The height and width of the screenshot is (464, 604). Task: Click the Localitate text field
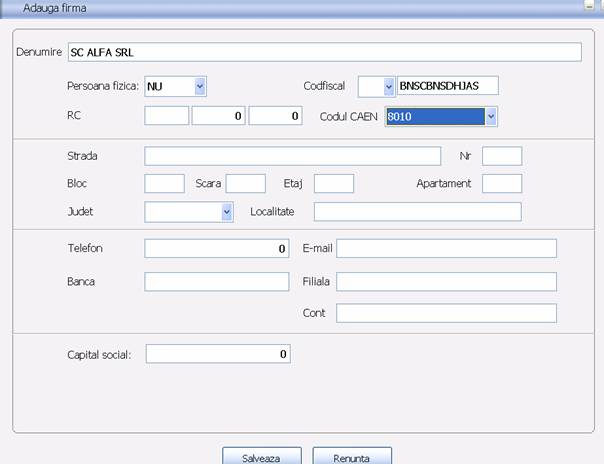417,212
